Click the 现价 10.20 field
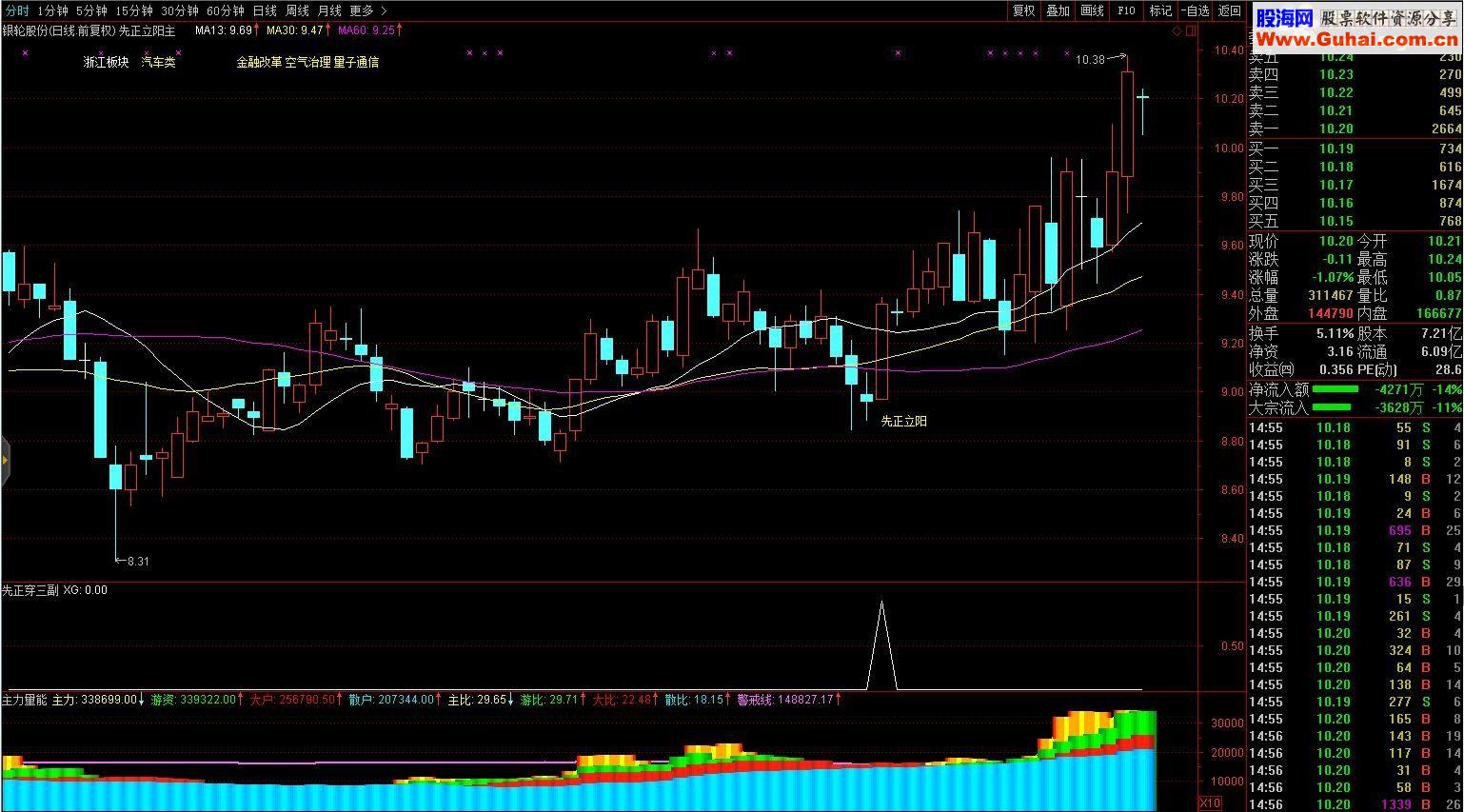Image resolution: width=1464 pixels, height=812 pixels. (x=1301, y=241)
